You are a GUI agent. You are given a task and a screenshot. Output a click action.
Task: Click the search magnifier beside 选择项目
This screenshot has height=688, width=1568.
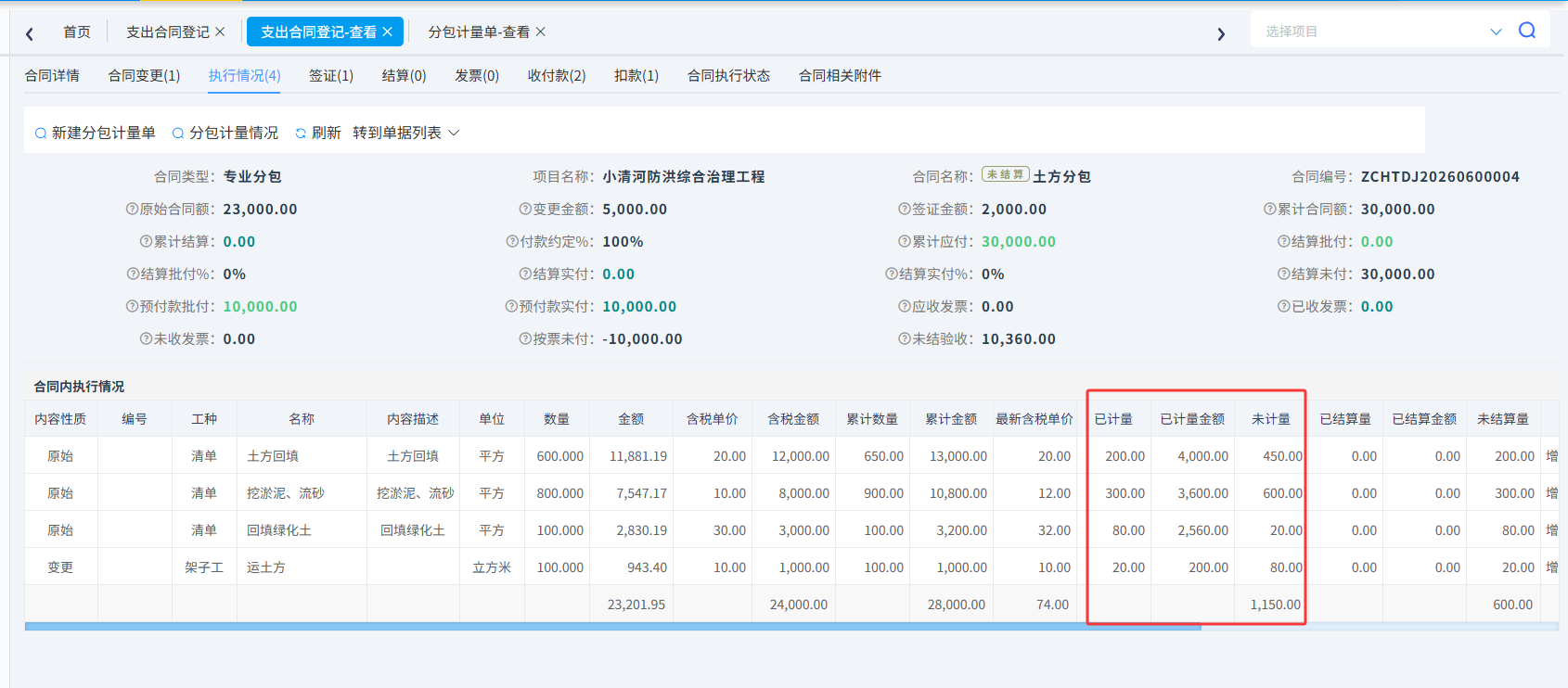tap(1527, 31)
